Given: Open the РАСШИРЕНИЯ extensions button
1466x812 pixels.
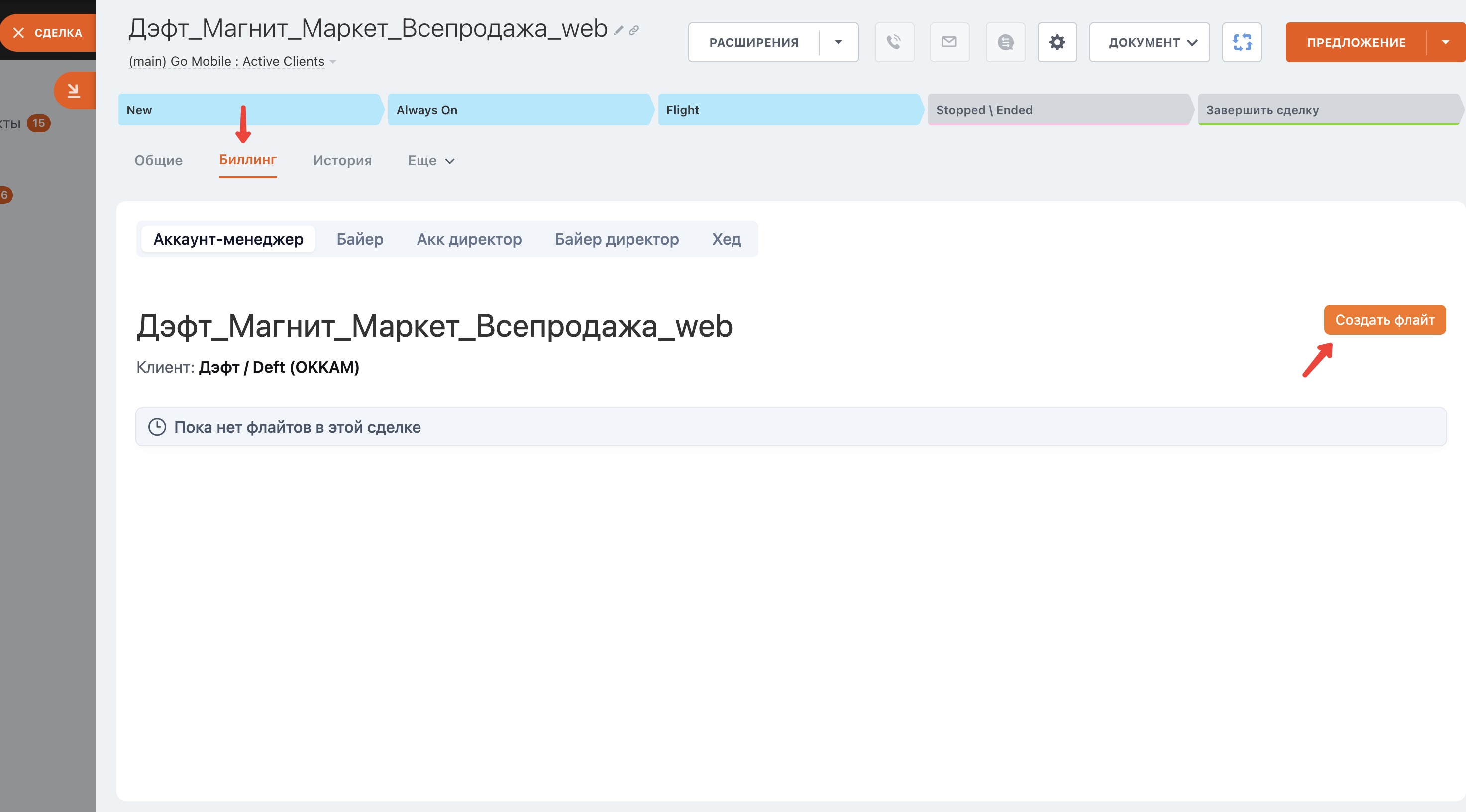Looking at the screenshot, I should 753,43.
